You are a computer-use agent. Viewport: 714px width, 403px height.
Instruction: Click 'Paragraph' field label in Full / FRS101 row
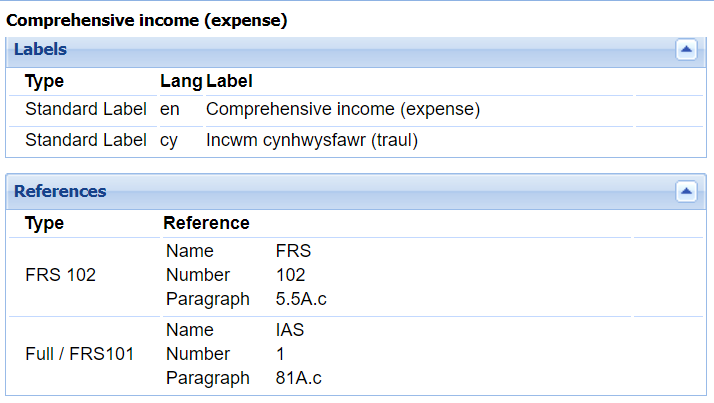(208, 378)
